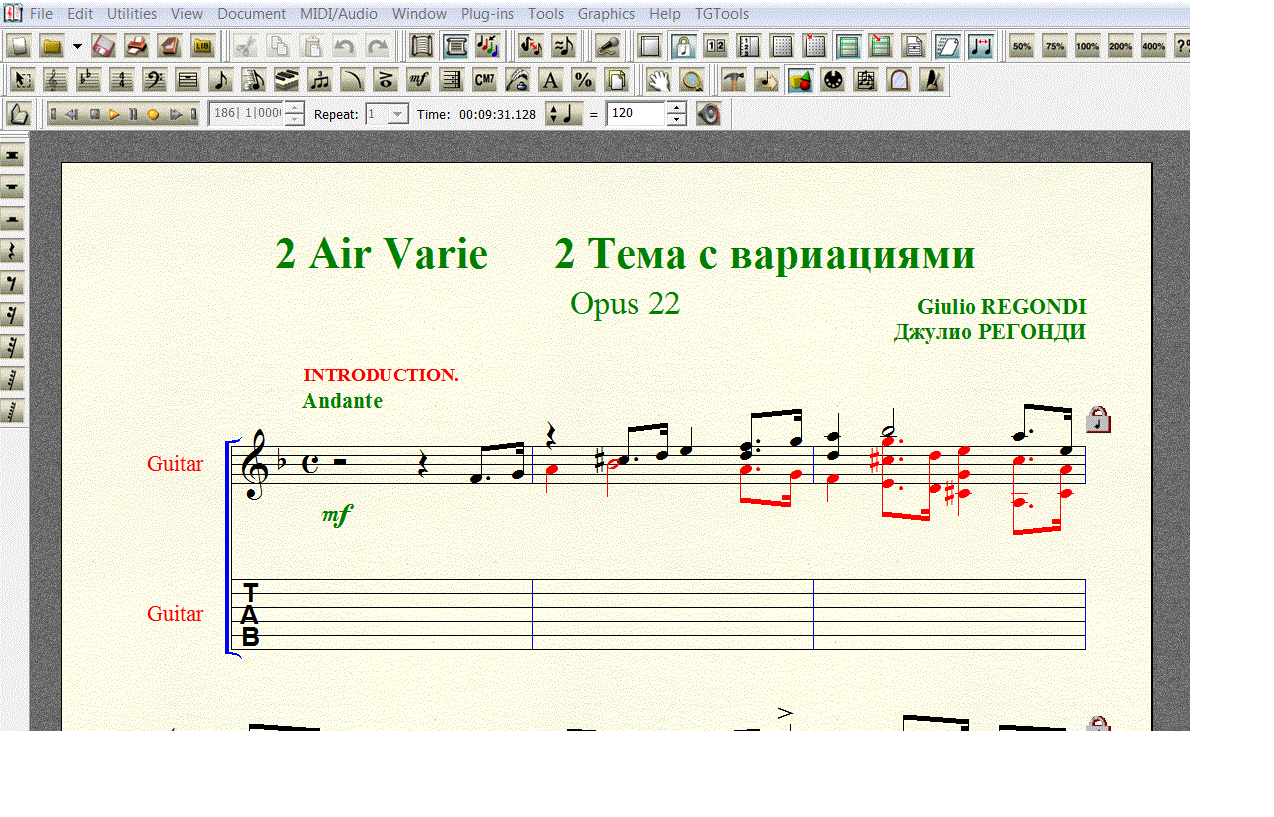Select the Simple Entry eighth note tool
The height and width of the screenshot is (817, 1274).
click(219, 79)
